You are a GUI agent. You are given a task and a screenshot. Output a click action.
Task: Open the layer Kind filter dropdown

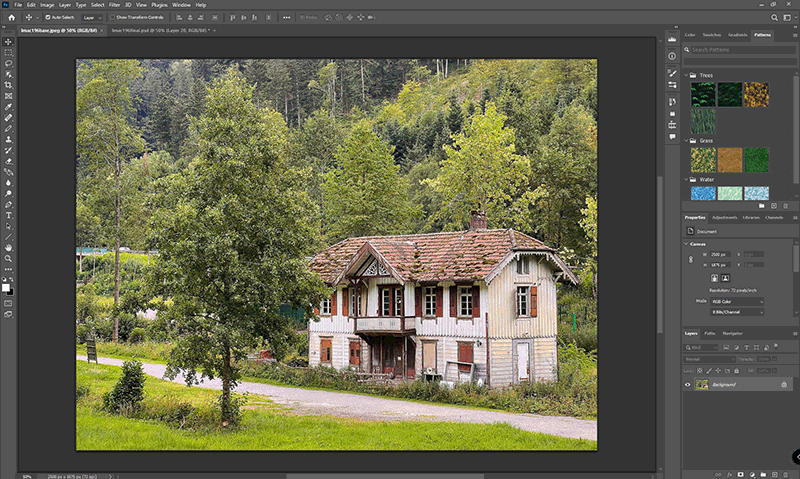pyautogui.click(x=701, y=347)
